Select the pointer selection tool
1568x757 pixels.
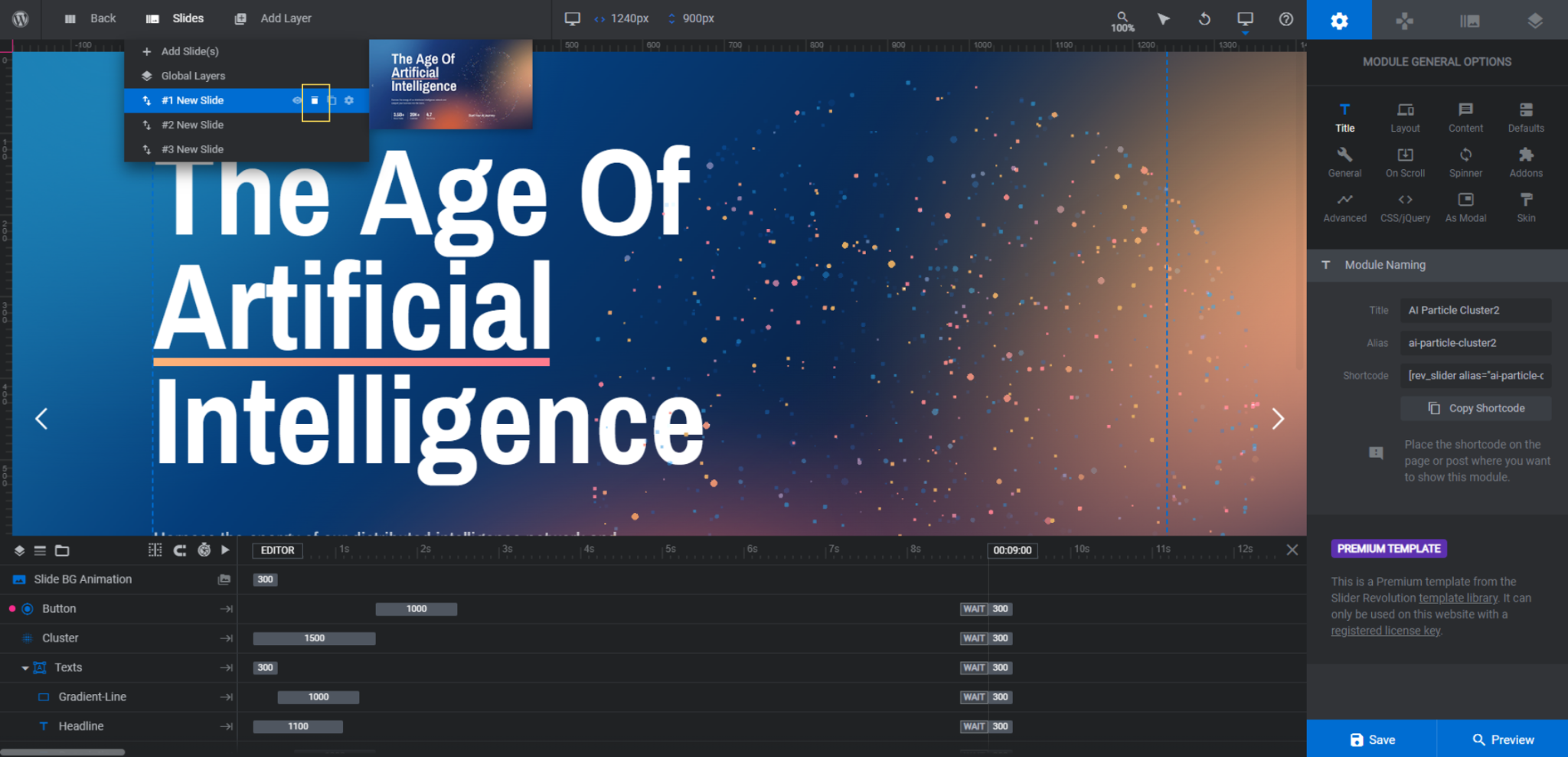(x=1164, y=18)
